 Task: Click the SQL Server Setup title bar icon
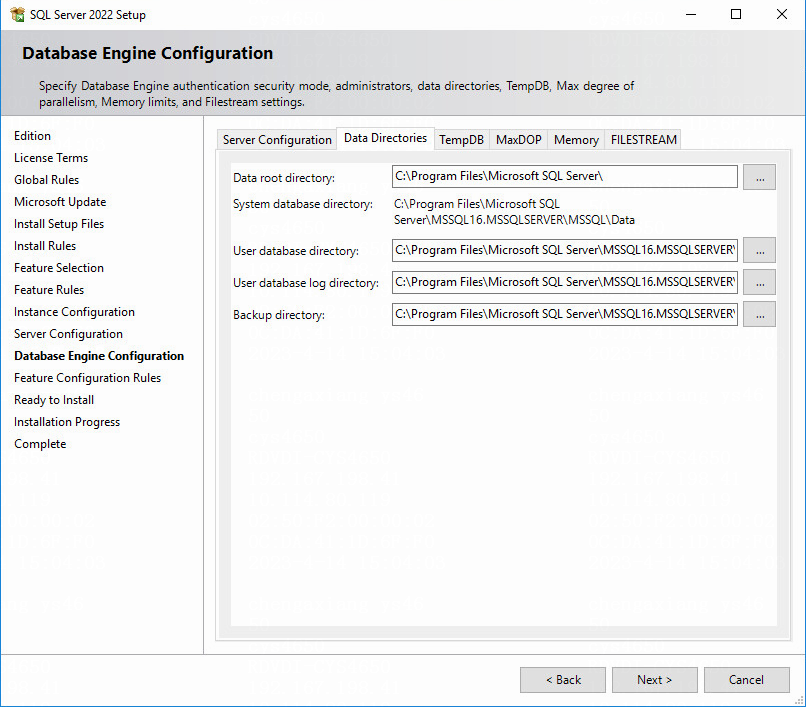click(x=17, y=14)
